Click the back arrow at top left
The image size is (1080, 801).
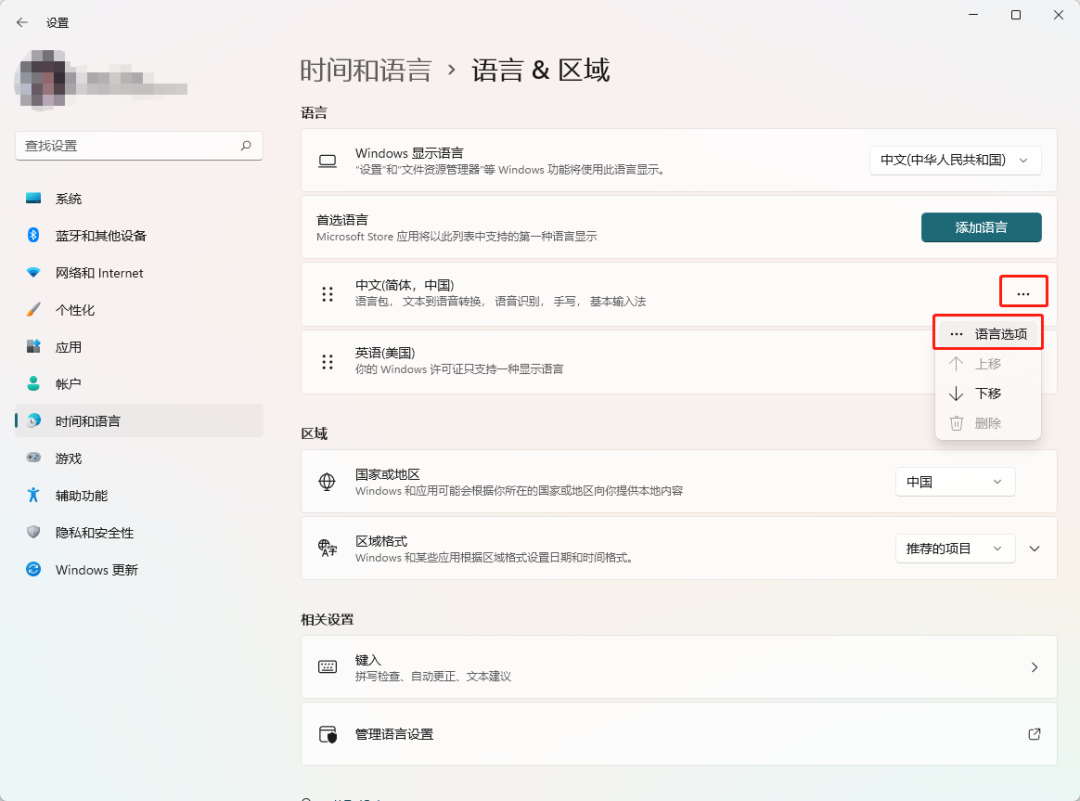(x=22, y=22)
